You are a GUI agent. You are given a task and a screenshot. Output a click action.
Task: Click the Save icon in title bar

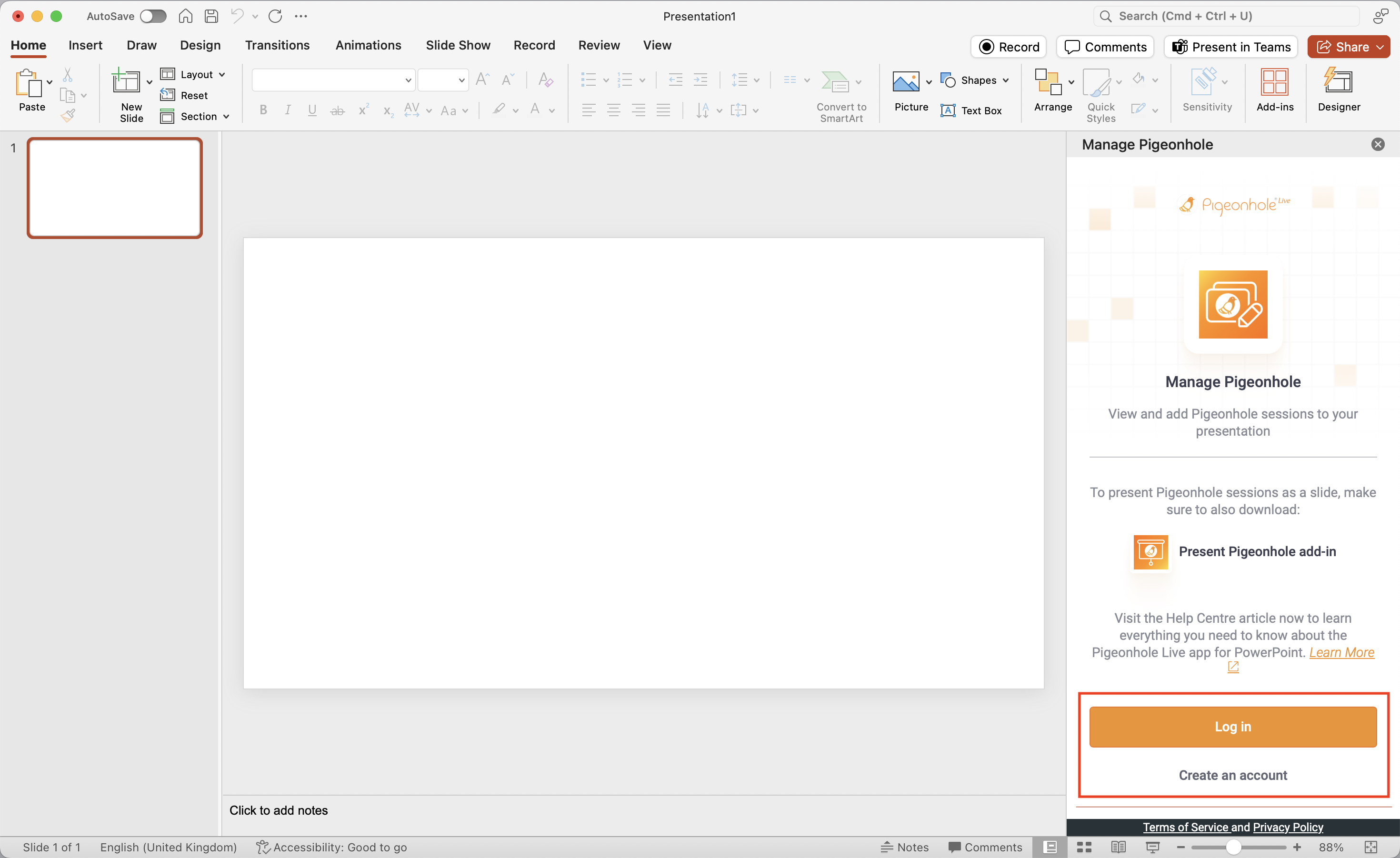(x=211, y=16)
